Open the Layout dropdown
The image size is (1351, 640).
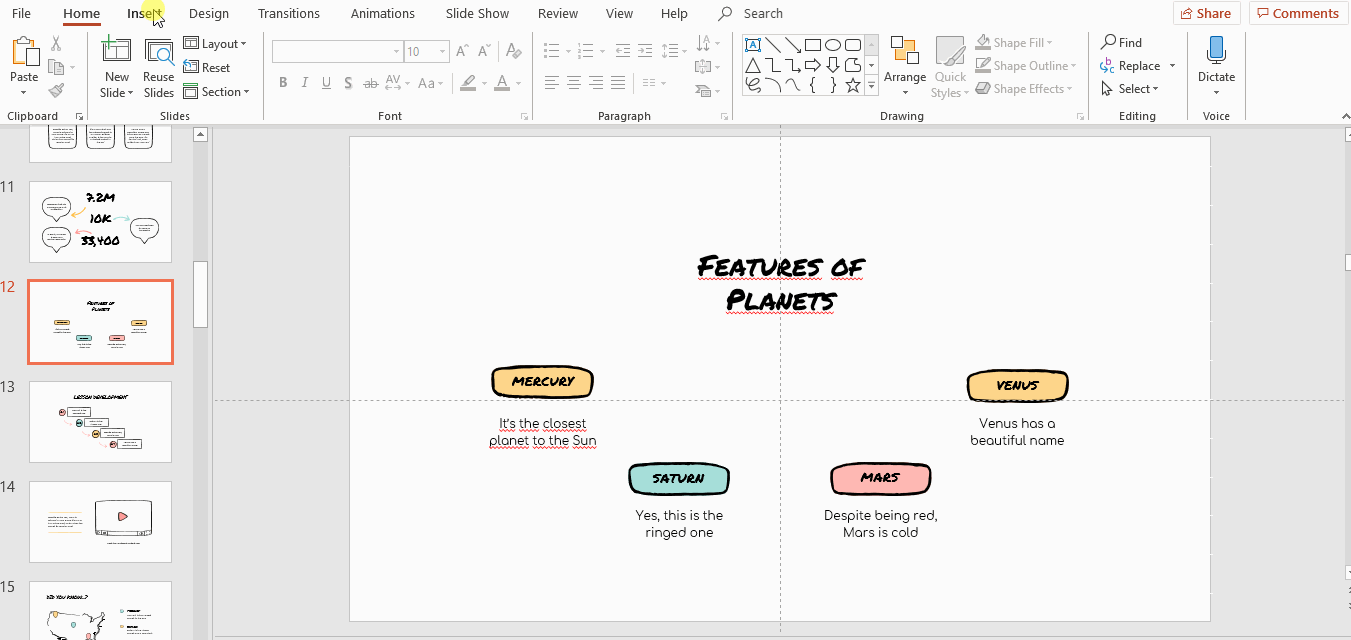[215, 44]
